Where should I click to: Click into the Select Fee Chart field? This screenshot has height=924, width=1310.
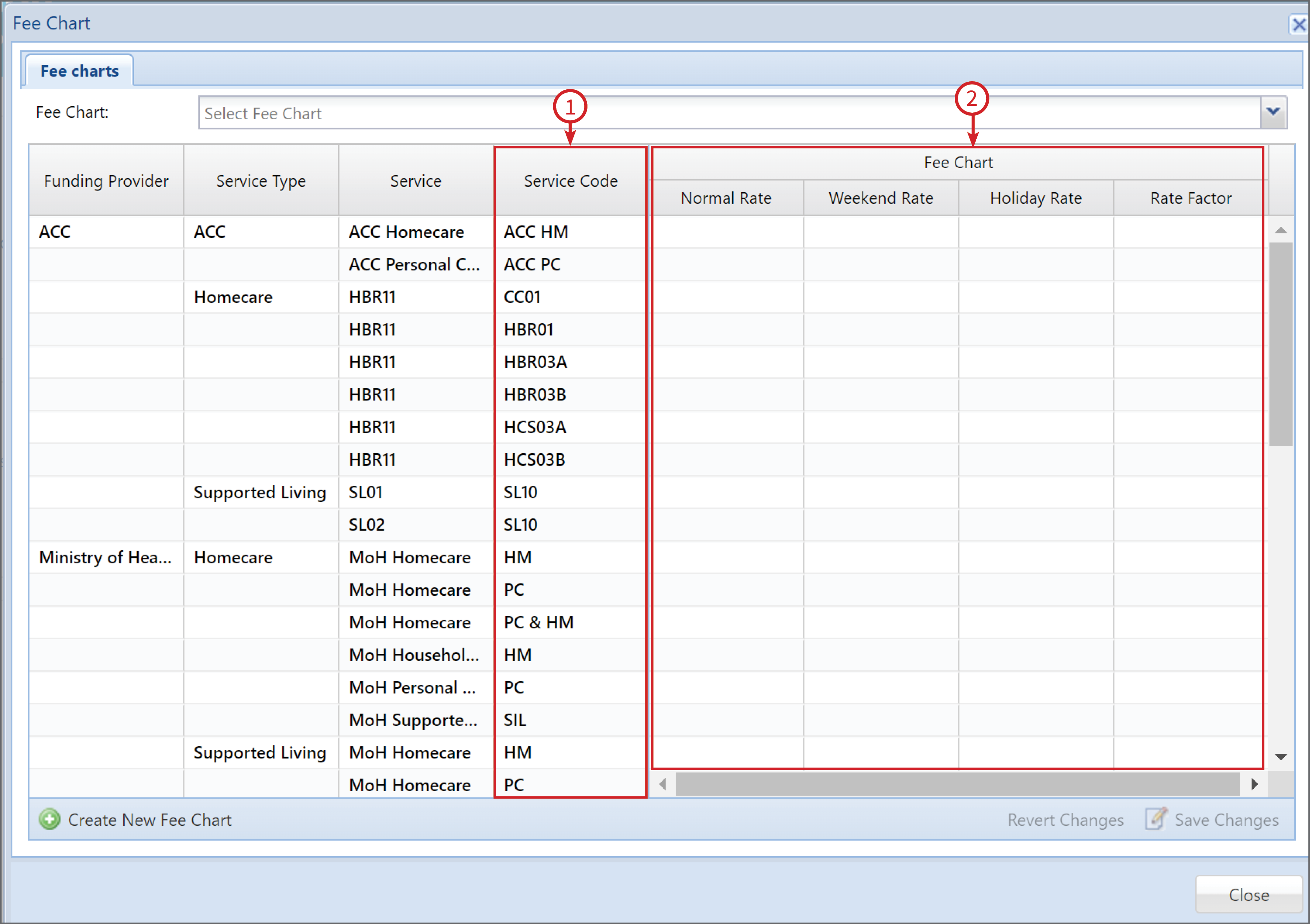(x=729, y=113)
